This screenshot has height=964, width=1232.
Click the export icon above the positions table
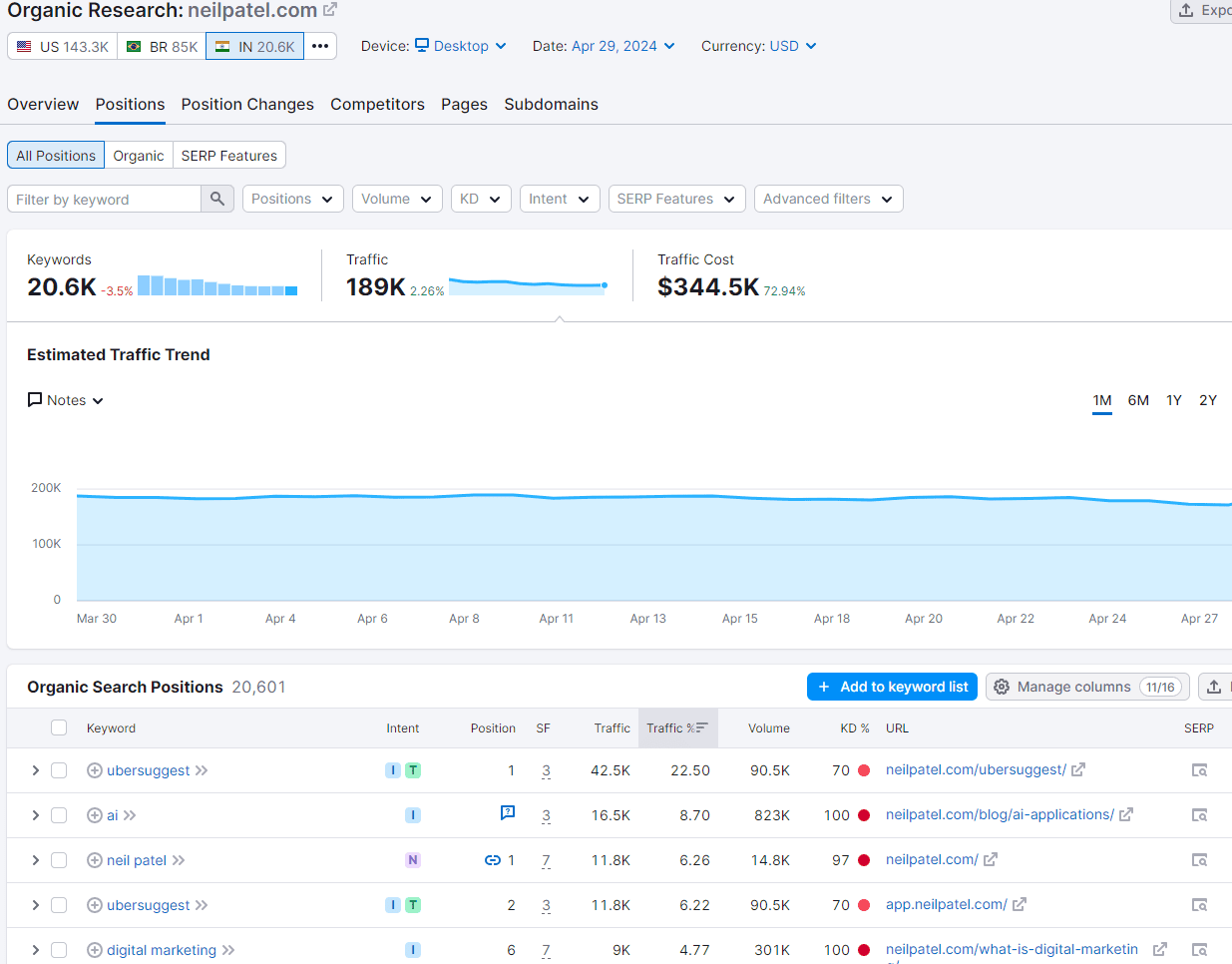click(1214, 687)
